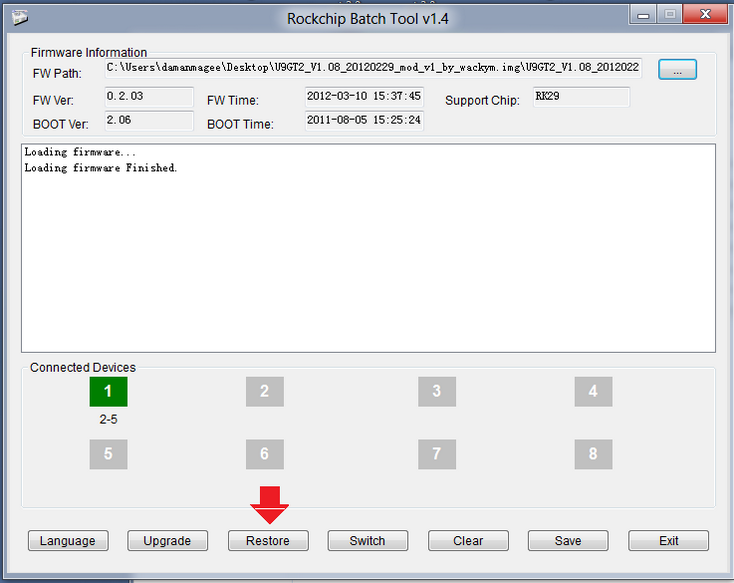Click the FW Ver field showing 0.2.03
The height and width of the screenshot is (583, 734).
[x=149, y=97]
